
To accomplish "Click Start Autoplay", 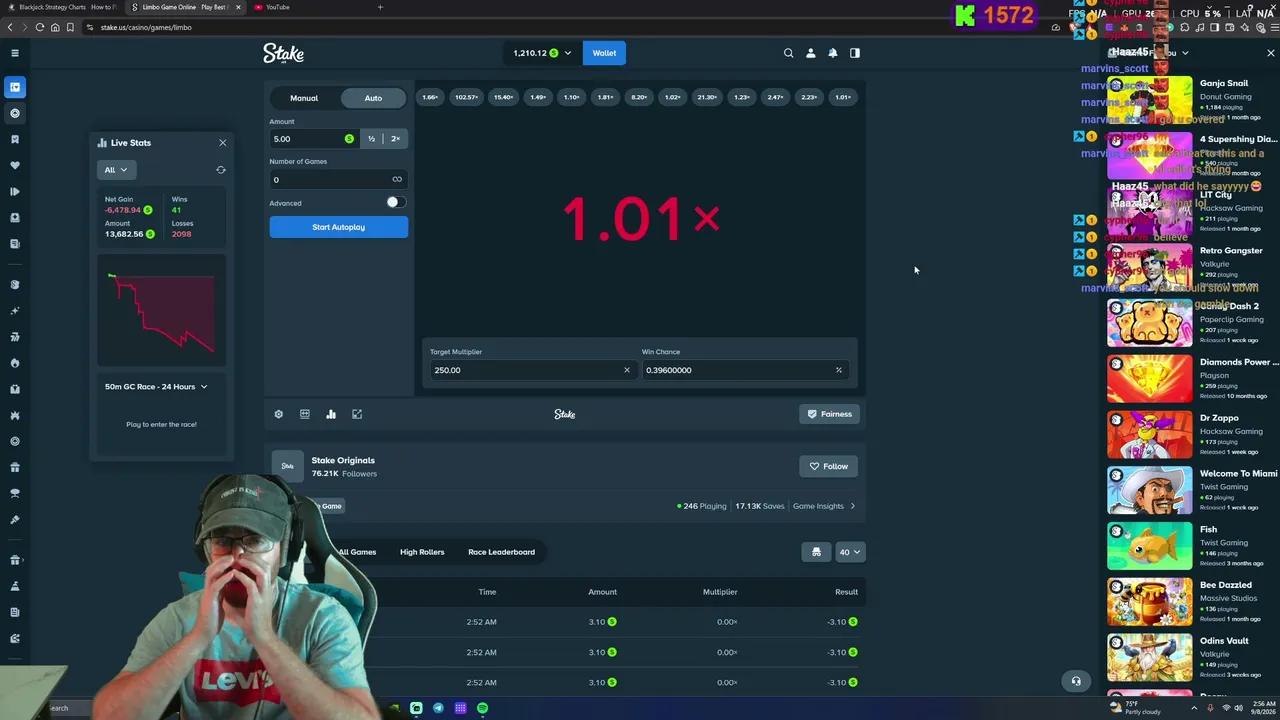I will pyautogui.click(x=339, y=227).
